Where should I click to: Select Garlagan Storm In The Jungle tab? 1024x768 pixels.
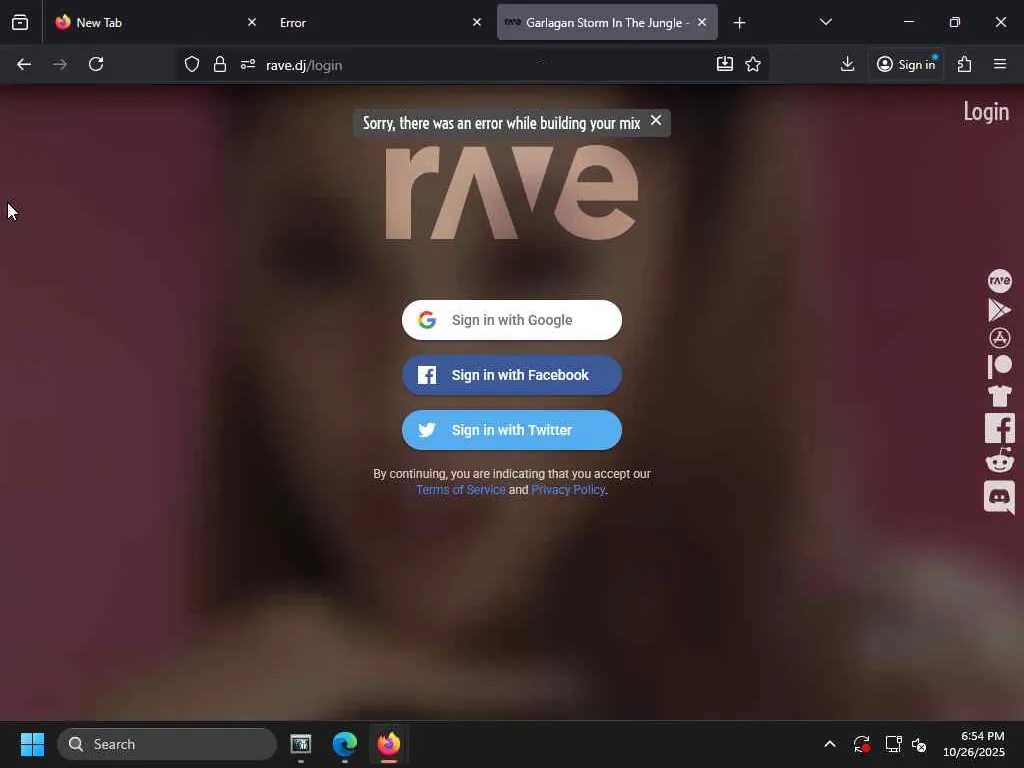pyautogui.click(x=607, y=22)
